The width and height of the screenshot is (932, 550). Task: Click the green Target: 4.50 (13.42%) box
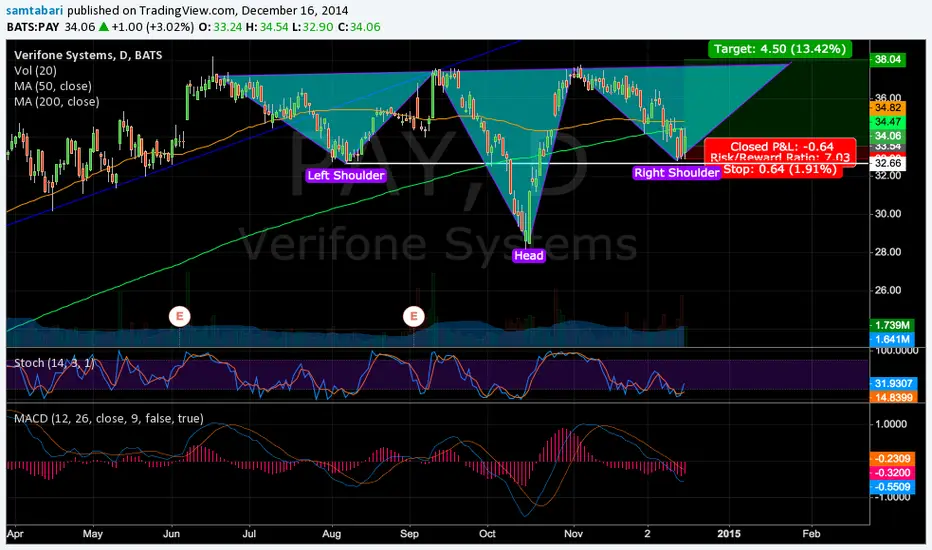coord(780,49)
